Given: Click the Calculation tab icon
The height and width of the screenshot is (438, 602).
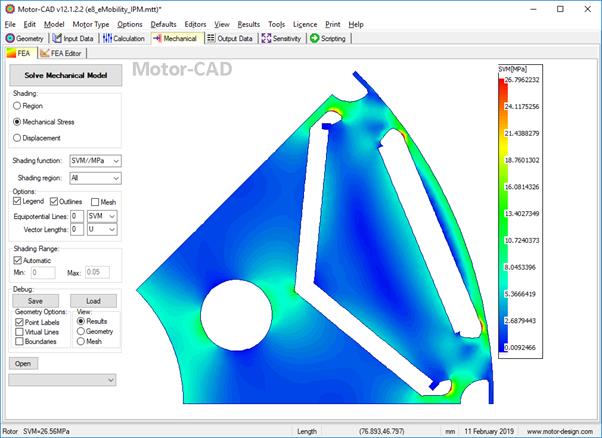Looking at the screenshot, I should click(108, 38).
